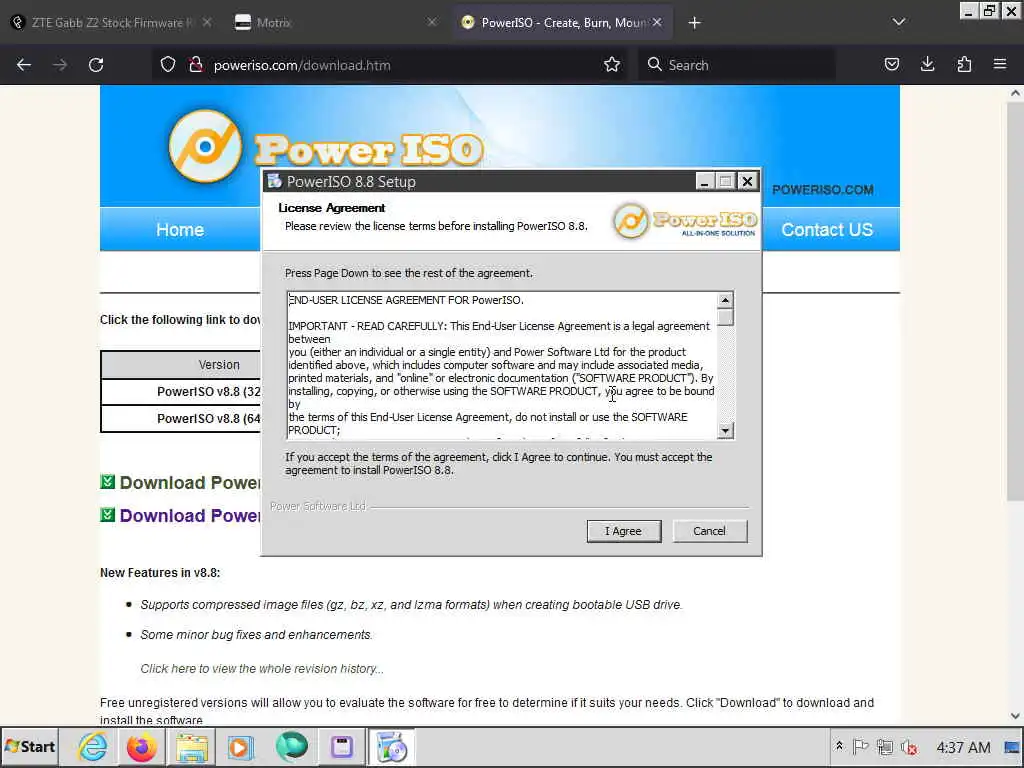The width and height of the screenshot is (1024, 768).
Task: Open the Pocket save icon
Action: click(892, 65)
